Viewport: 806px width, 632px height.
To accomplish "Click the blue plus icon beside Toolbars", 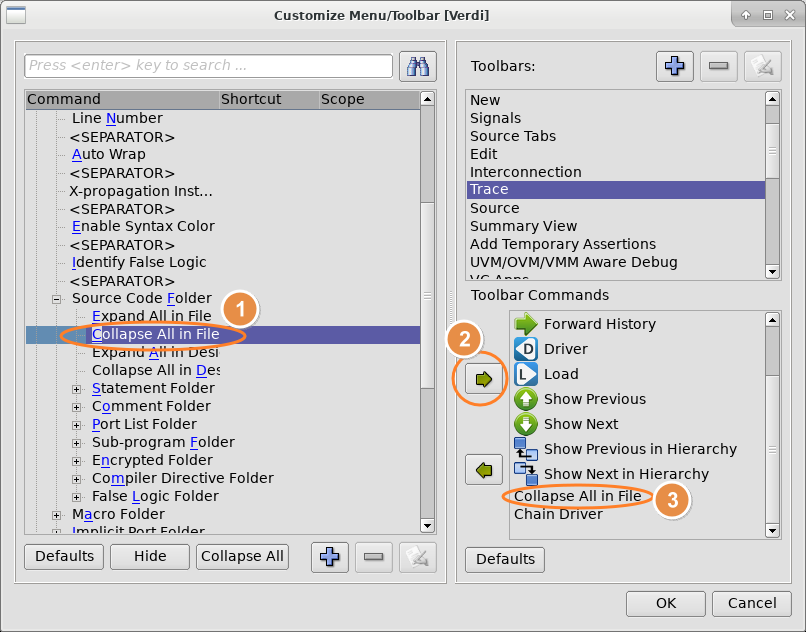I will tap(675, 66).
